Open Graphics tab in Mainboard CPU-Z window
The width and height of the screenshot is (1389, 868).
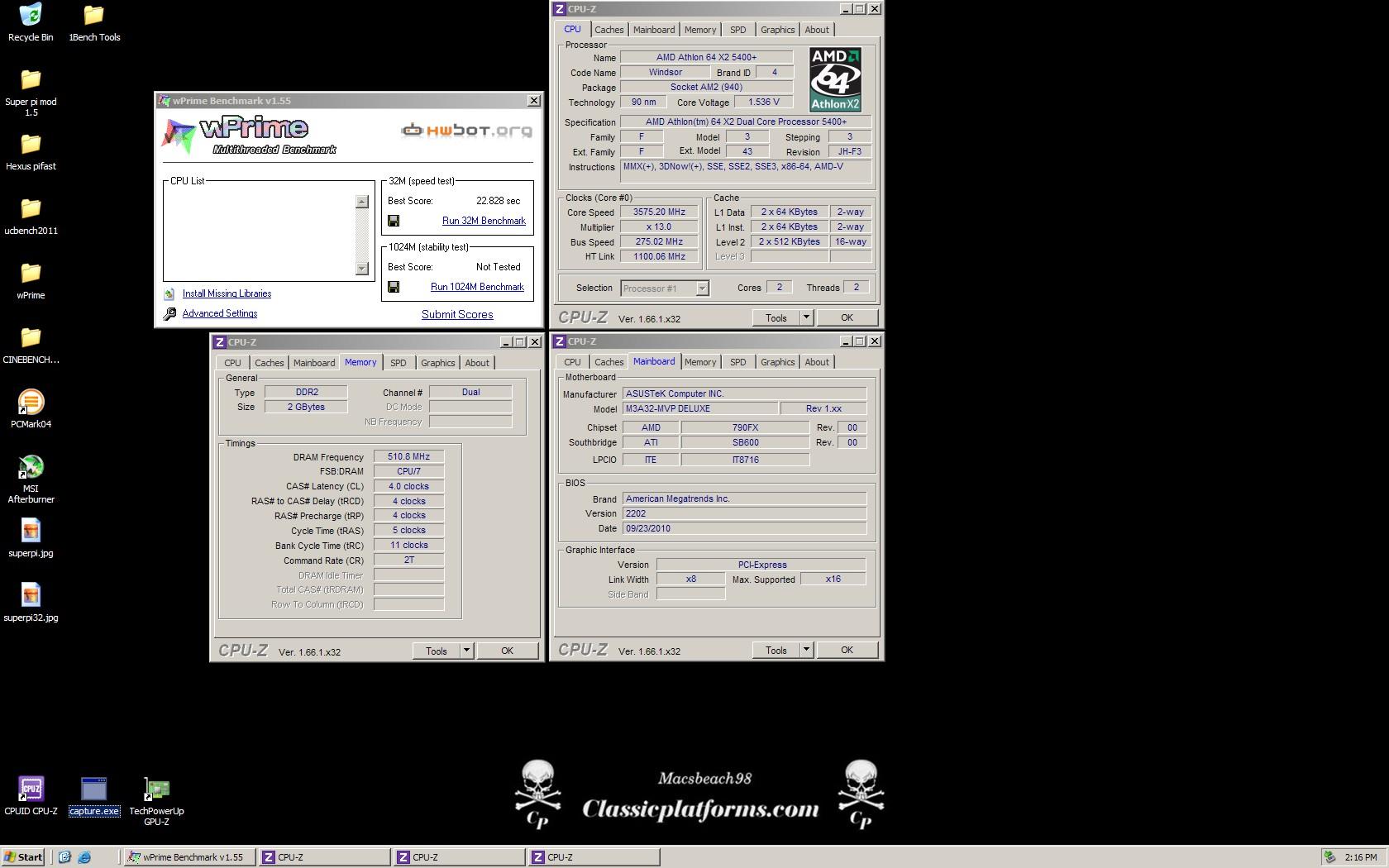pyautogui.click(x=777, y=362)
